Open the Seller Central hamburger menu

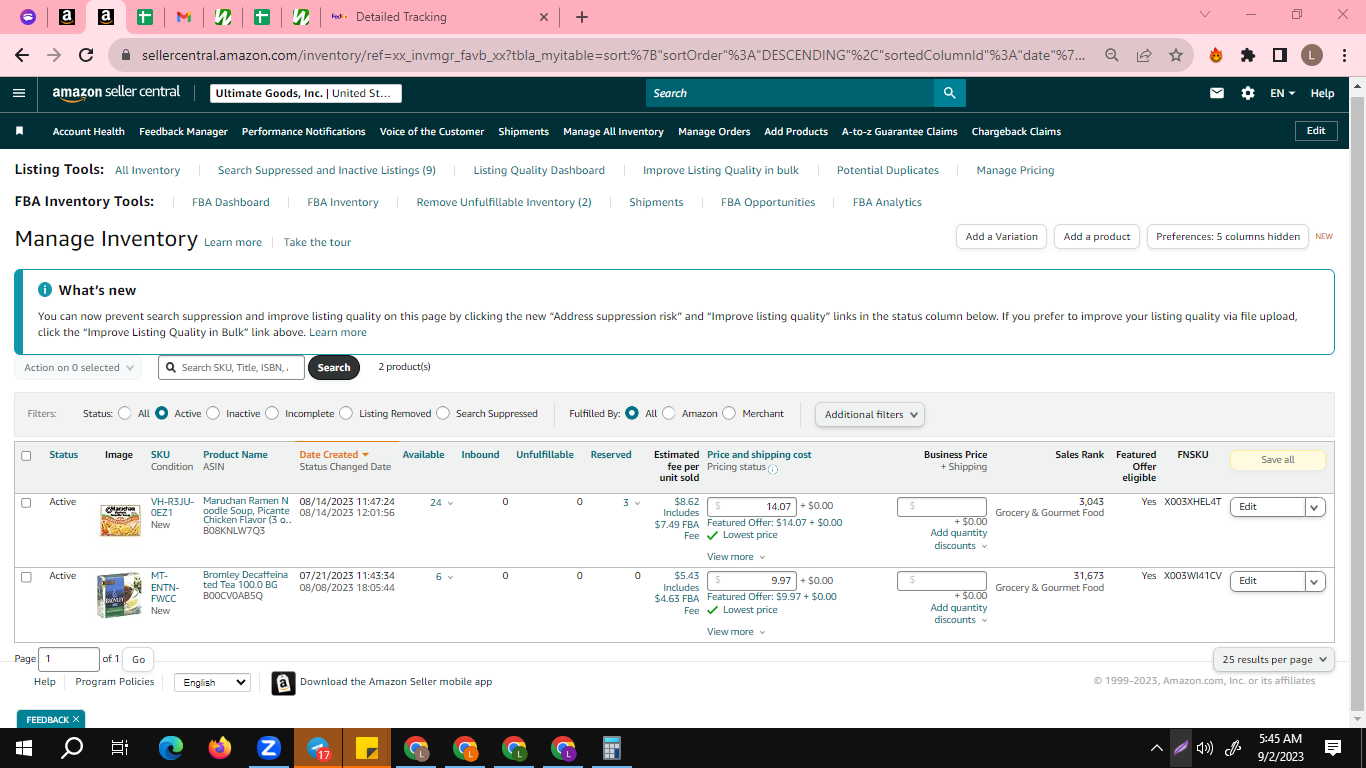(19, 93)
